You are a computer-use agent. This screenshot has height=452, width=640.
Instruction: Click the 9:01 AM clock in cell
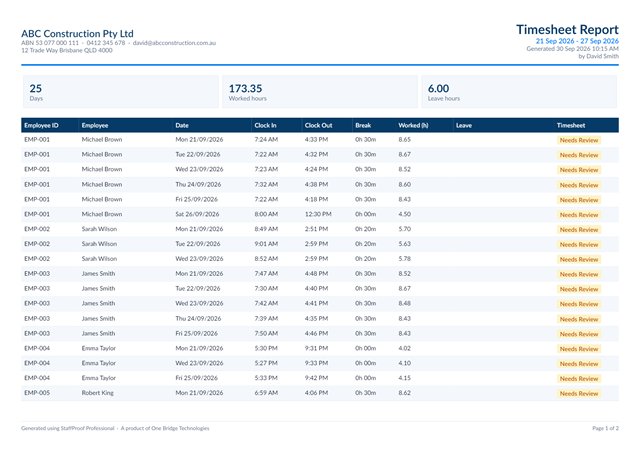[266, 244]
